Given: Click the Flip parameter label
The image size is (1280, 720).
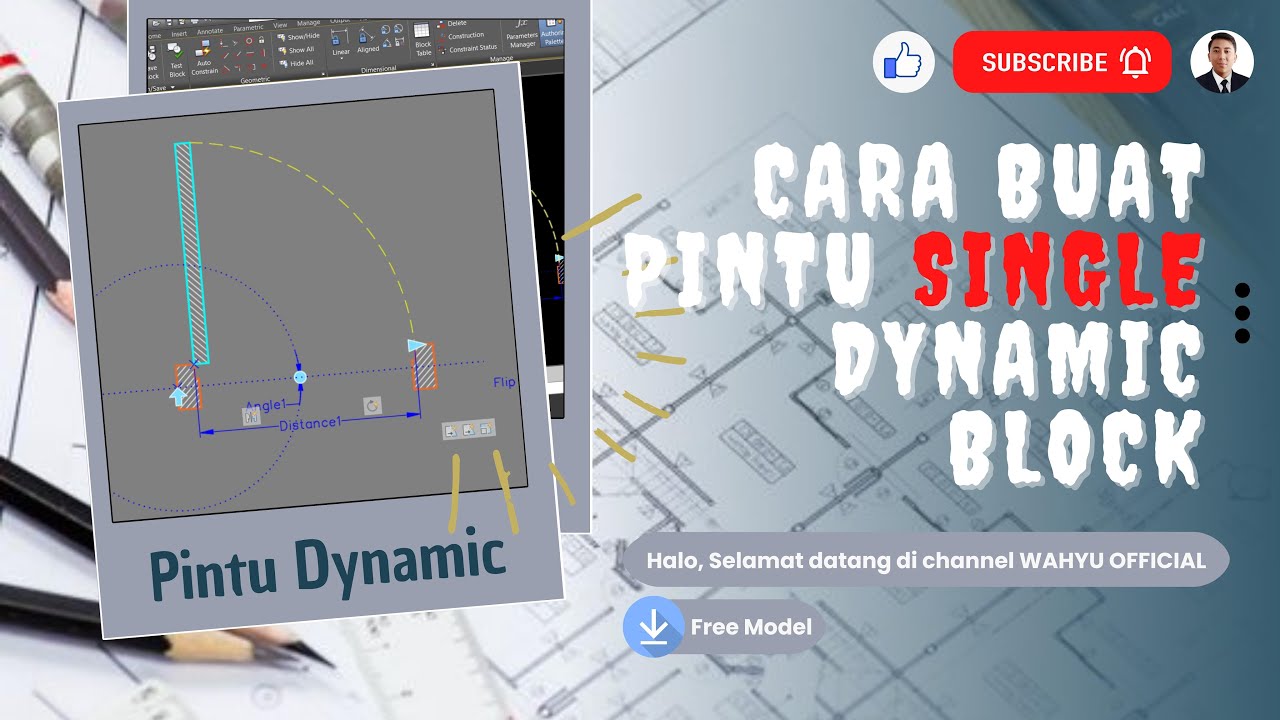Looking at the screenshot, I should pos(505,382).
